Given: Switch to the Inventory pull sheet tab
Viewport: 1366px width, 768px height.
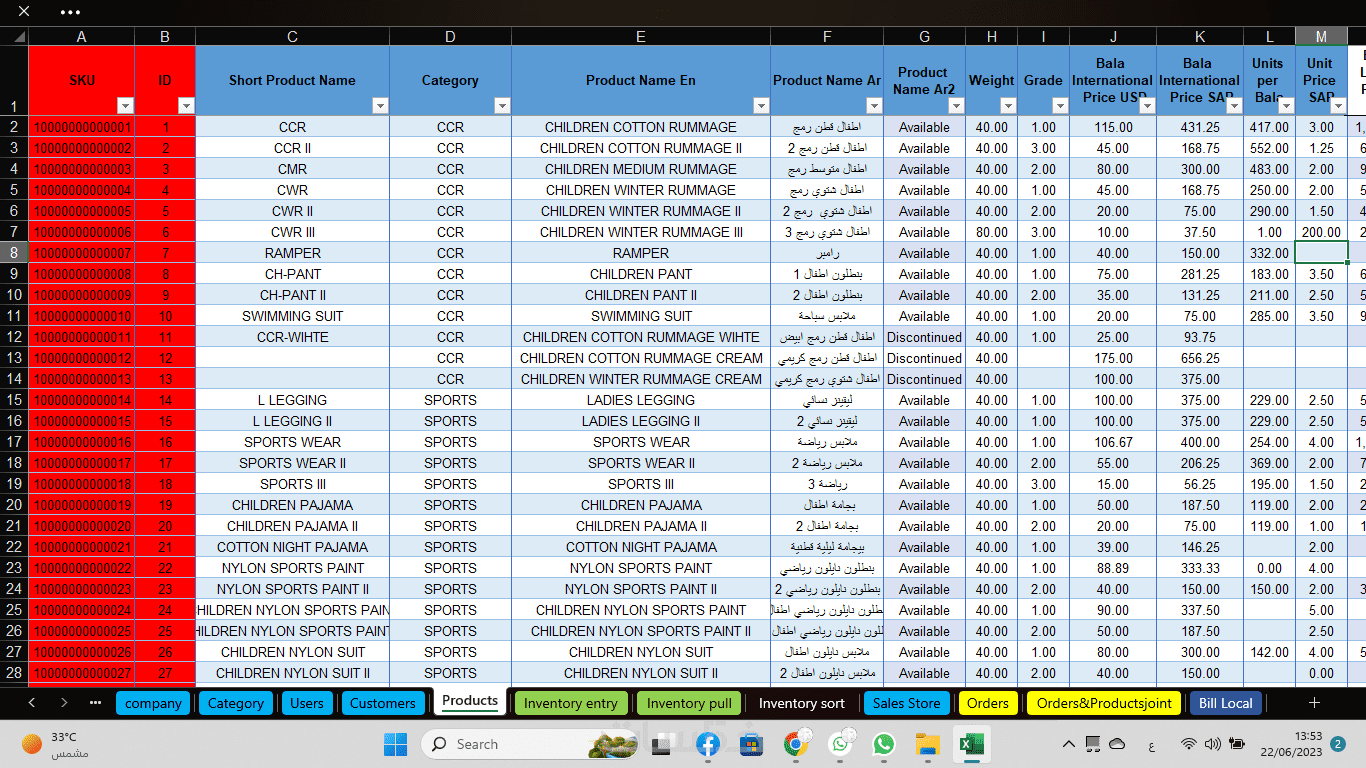Looking at the screenshot, I should click(x=689, y=703).
